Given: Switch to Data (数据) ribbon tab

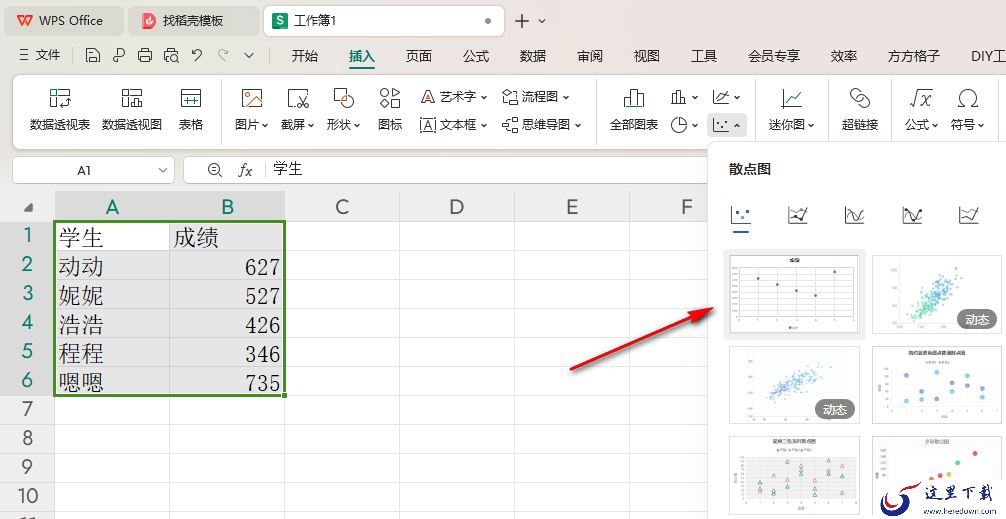Looking at the screenshot, I should pos(533,56).
